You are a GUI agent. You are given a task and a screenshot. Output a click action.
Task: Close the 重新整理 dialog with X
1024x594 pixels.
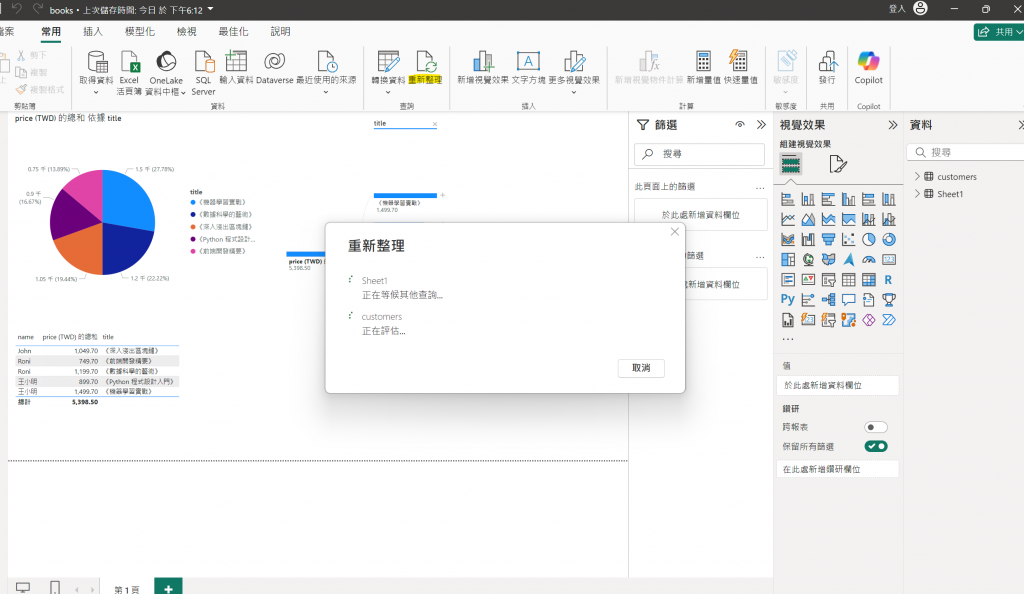click(x=675, y=232)
